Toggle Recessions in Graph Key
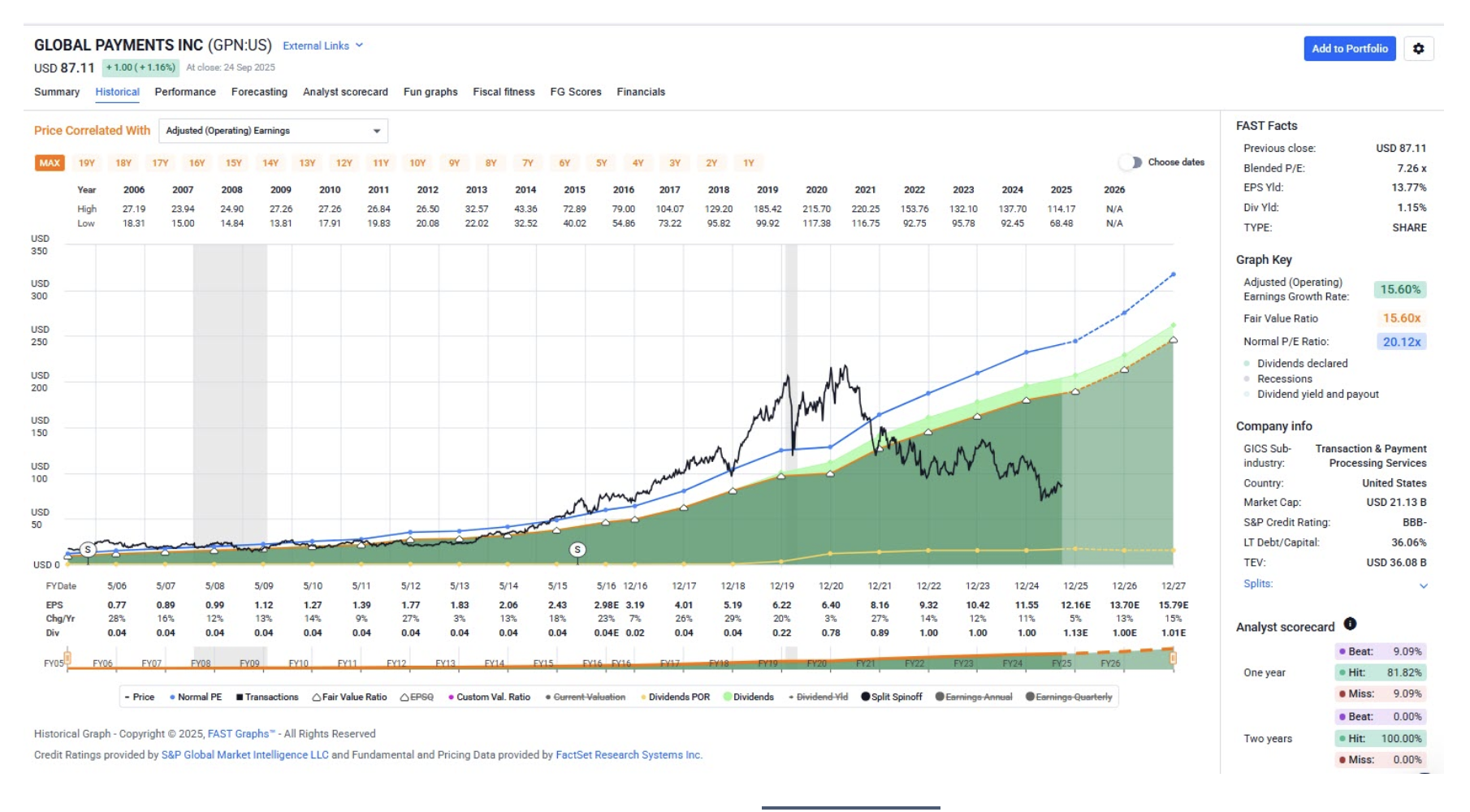 pos(1278,378)
